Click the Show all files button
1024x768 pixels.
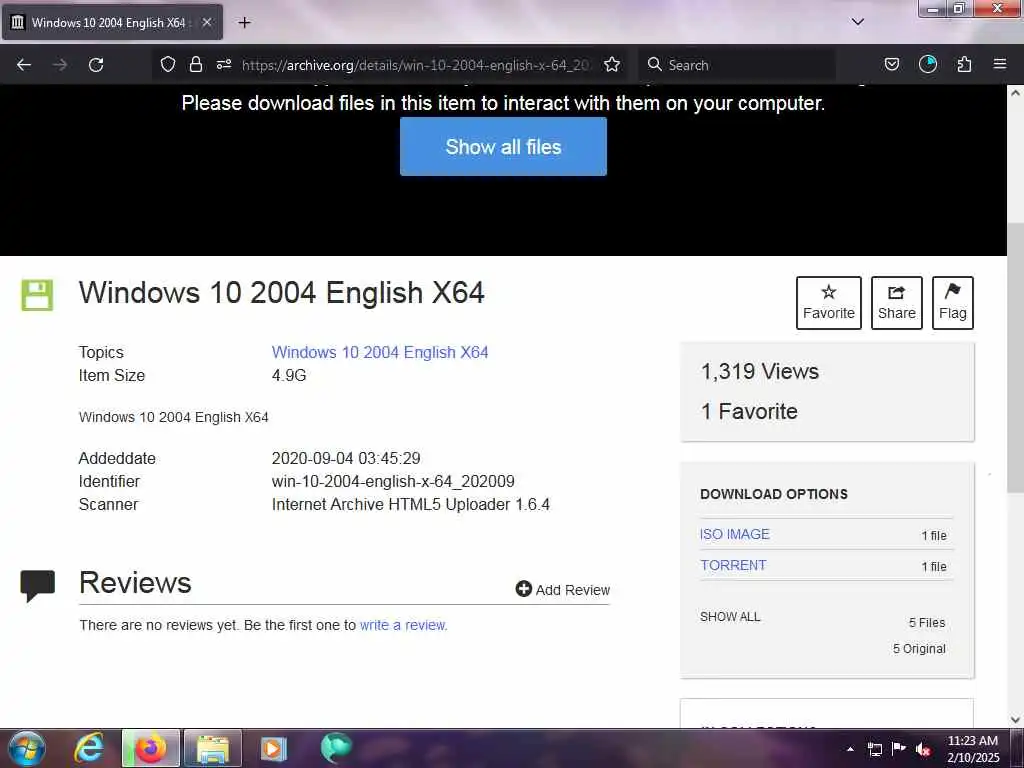(503, 146)
